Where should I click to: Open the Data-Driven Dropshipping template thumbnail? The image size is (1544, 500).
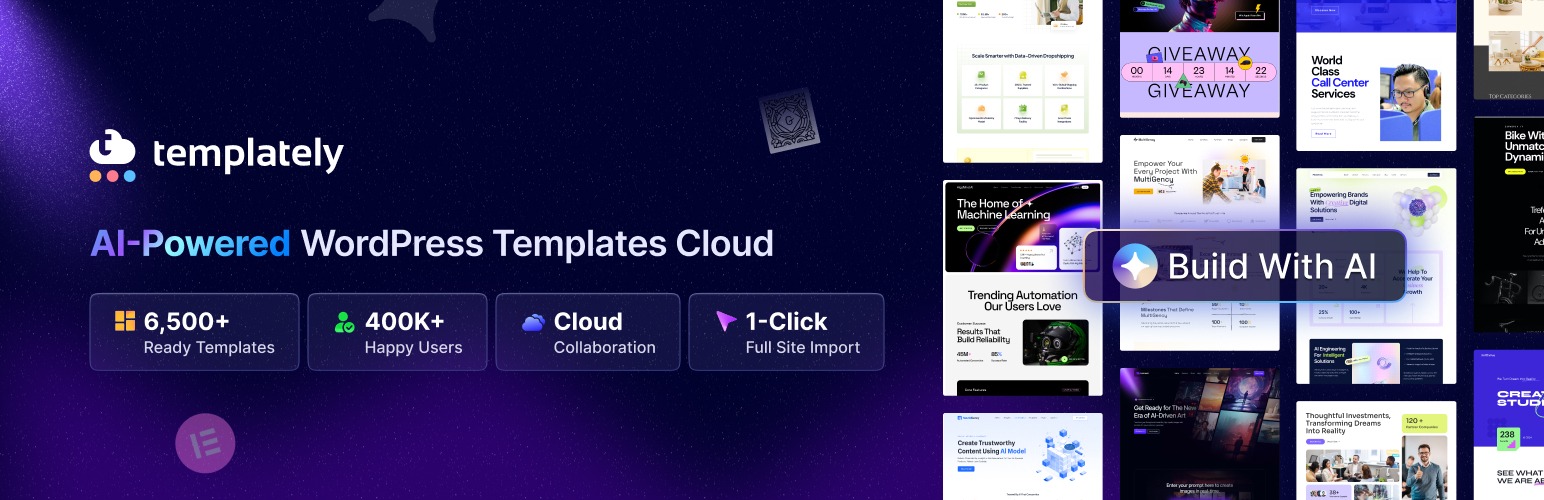pos(1022,81)
